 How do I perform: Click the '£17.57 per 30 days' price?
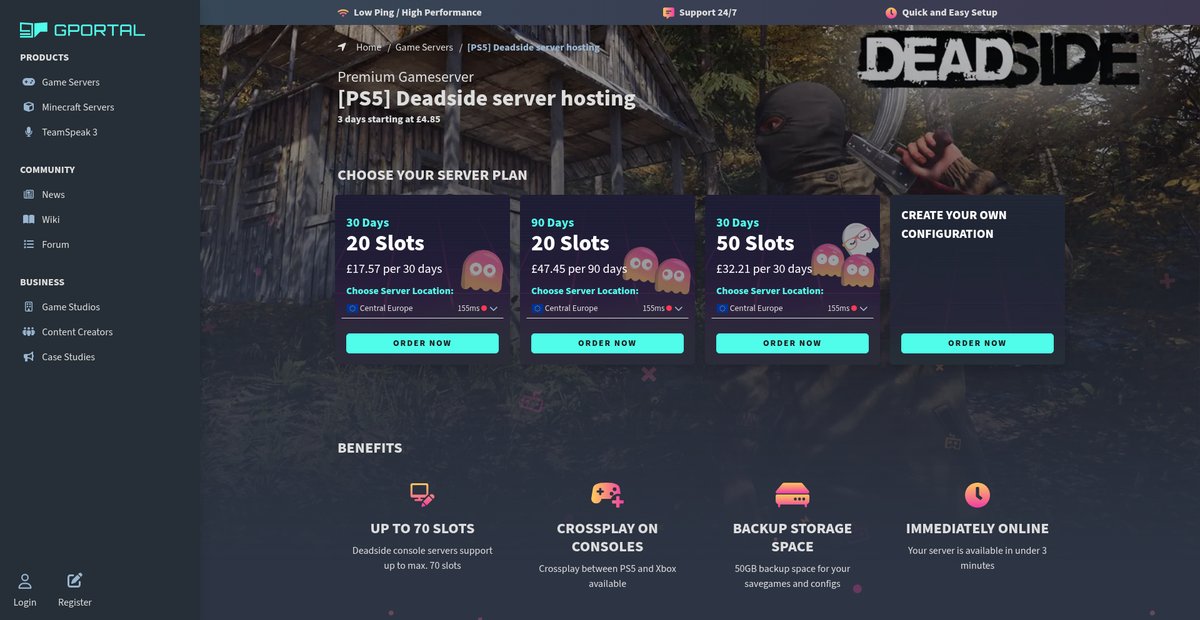[x=394, y=269]
